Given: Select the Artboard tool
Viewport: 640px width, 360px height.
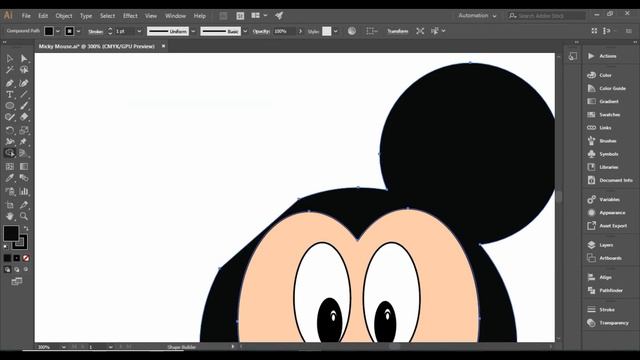Looking at the screenshot, I should [x=10, y=205].
